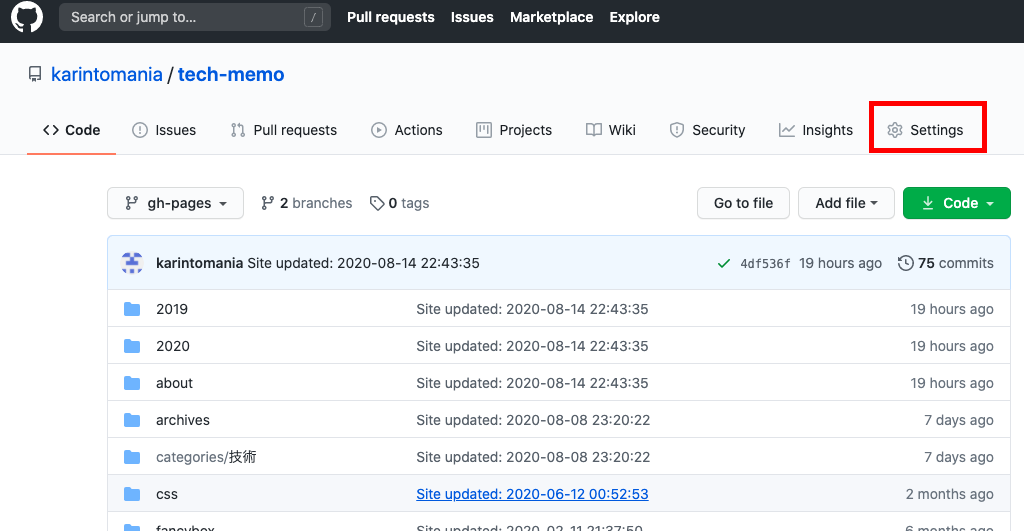The width and height of the screenshot is (1024, 531).
Task: Click the repository book icon beside karintomania
Action: point(35,74)
